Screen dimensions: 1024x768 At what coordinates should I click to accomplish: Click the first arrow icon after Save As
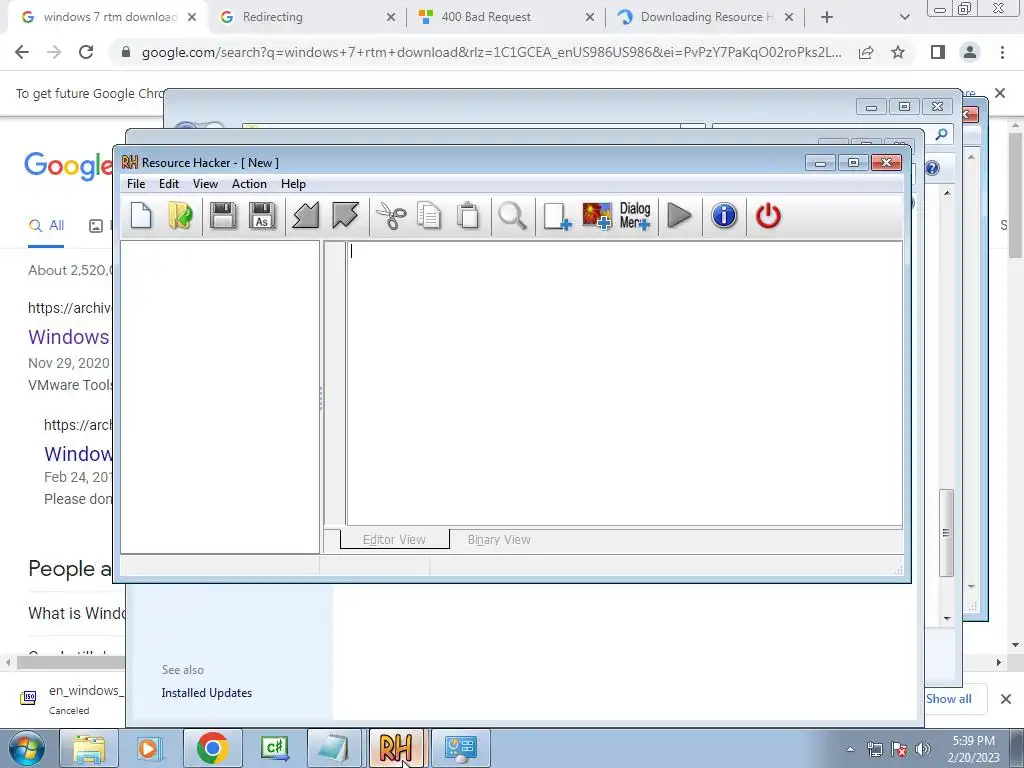click(x=306, y=216)
